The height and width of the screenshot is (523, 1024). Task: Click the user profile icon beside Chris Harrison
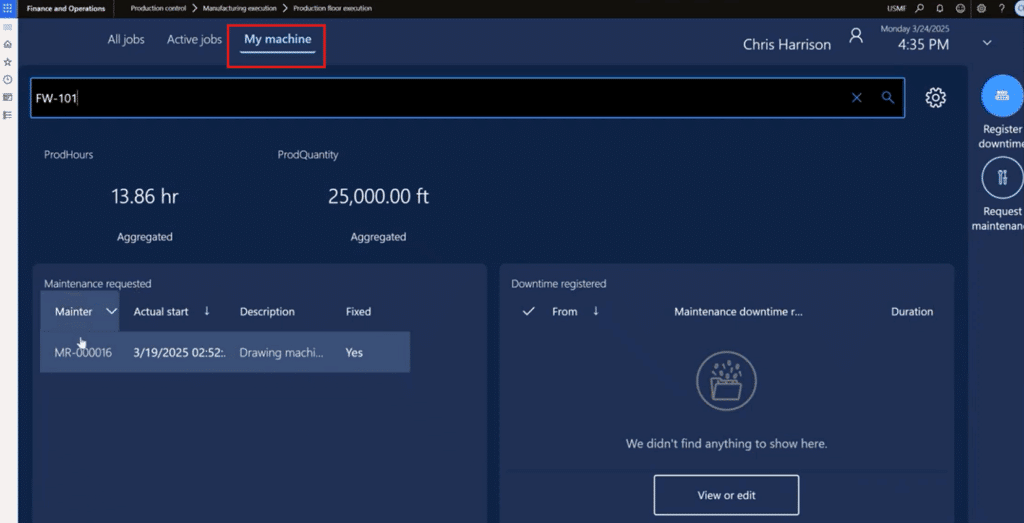[x=855, y=36]
